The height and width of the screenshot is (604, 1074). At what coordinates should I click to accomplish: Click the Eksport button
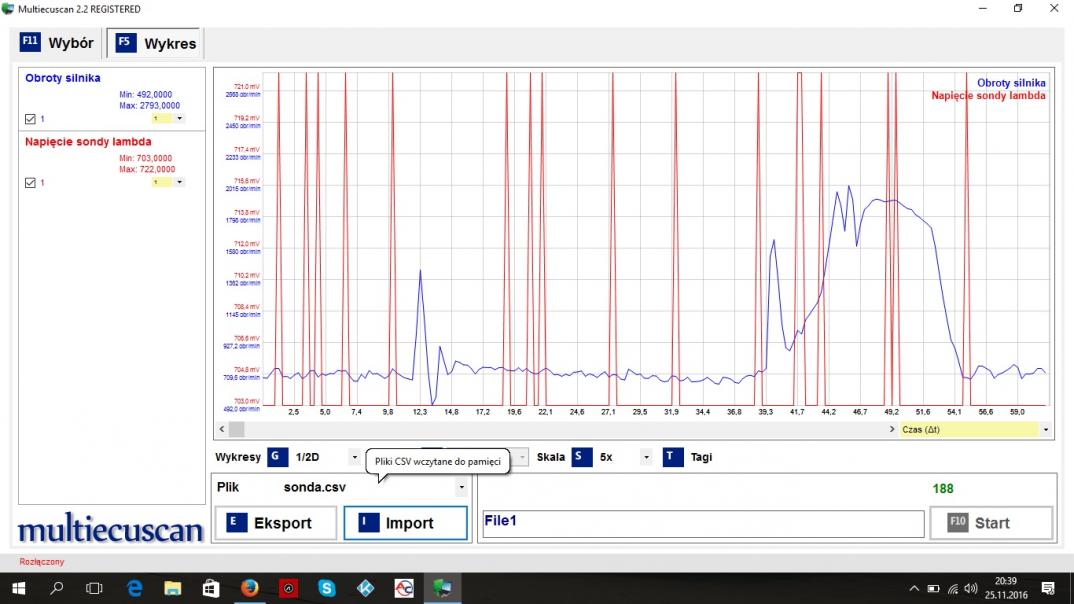(275, 523)
